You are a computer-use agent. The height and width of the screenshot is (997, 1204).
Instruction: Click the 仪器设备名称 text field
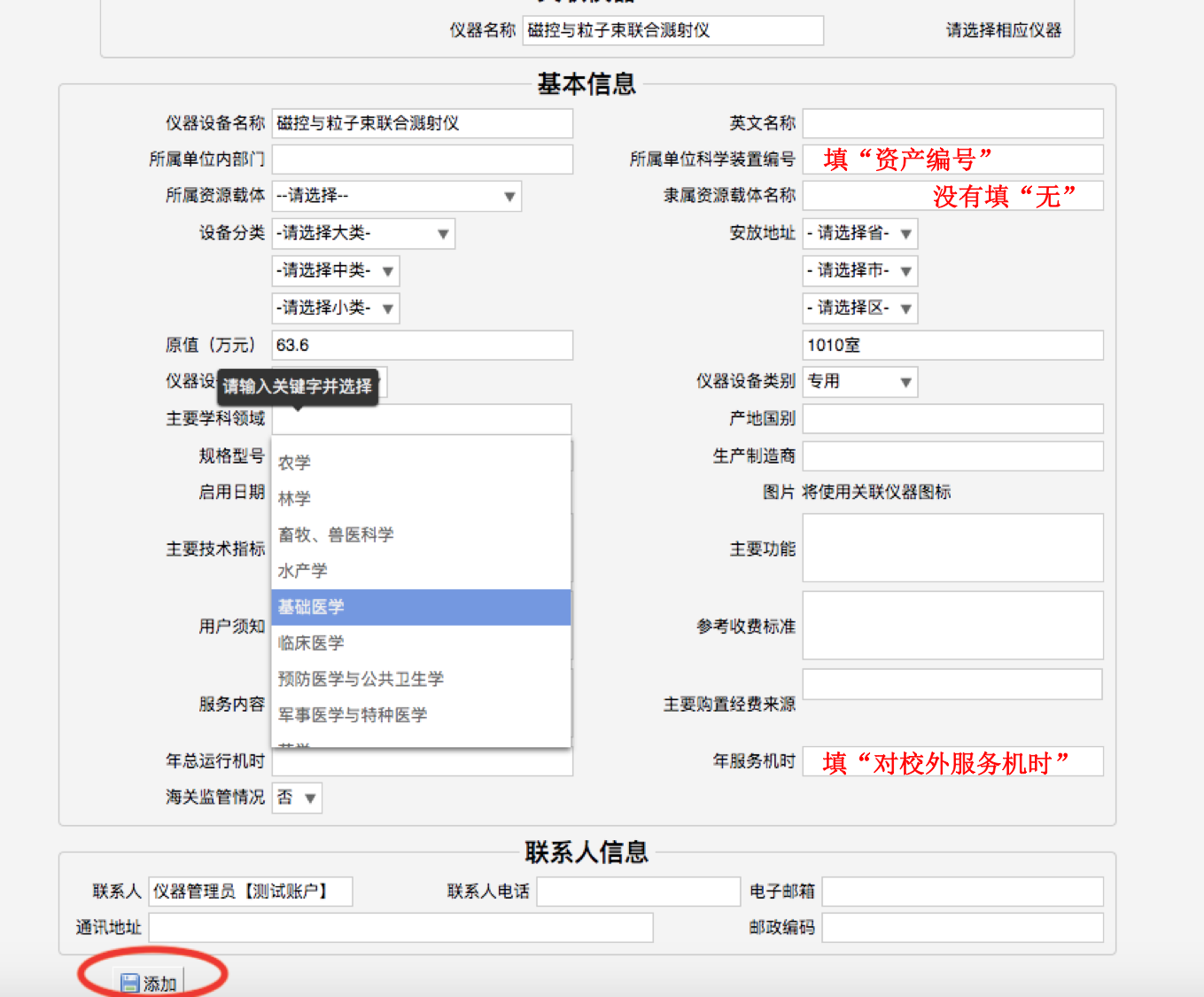click(x=423, y=123)
